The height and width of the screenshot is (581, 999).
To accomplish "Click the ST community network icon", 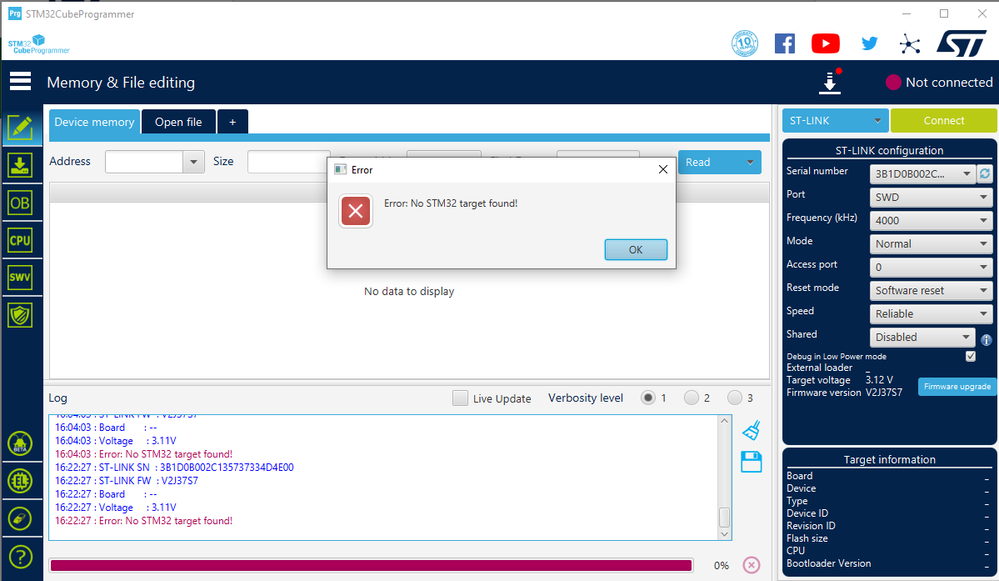I will point(910,43).
